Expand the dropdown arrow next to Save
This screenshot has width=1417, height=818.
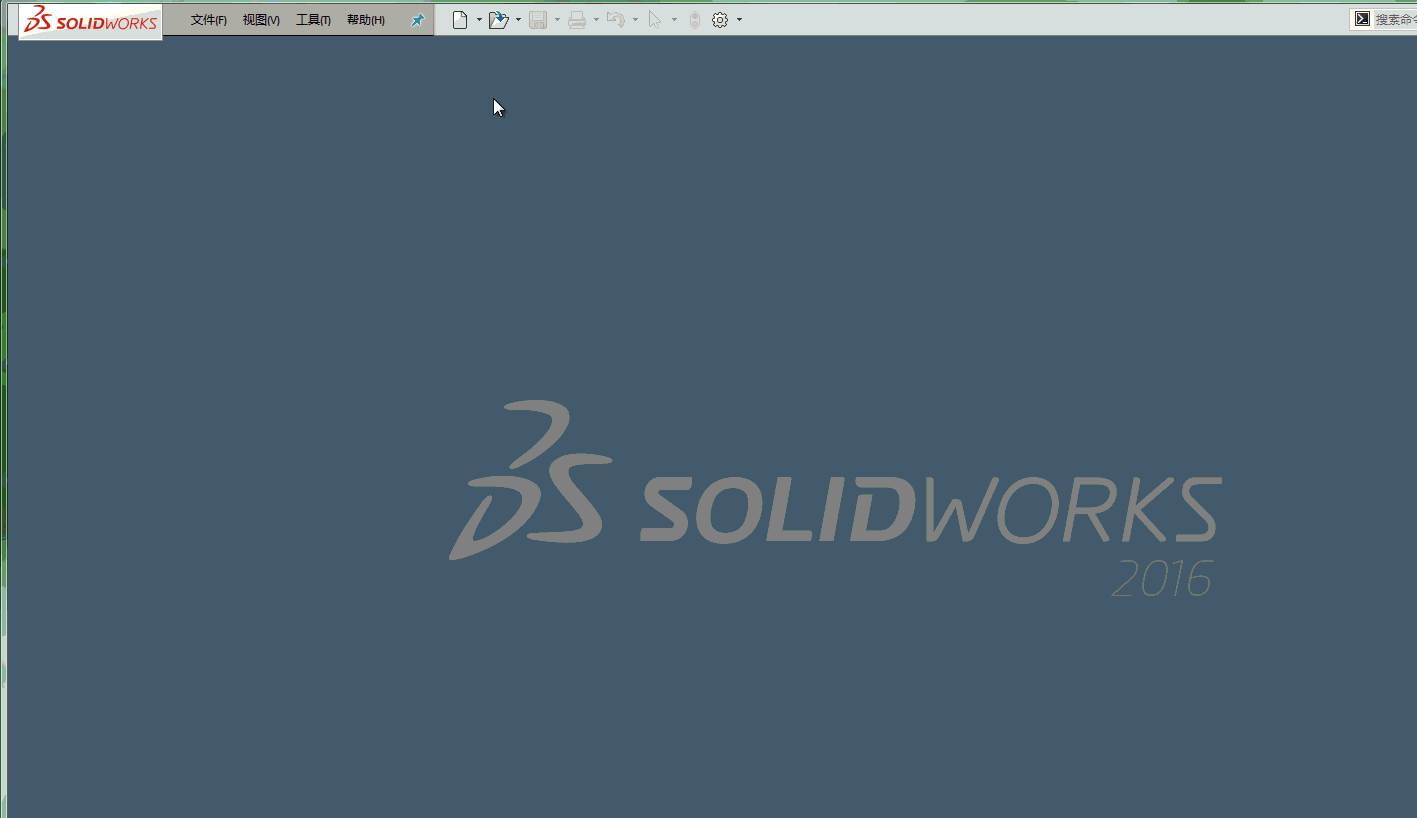pyautogui.click(x=557, y=20)
